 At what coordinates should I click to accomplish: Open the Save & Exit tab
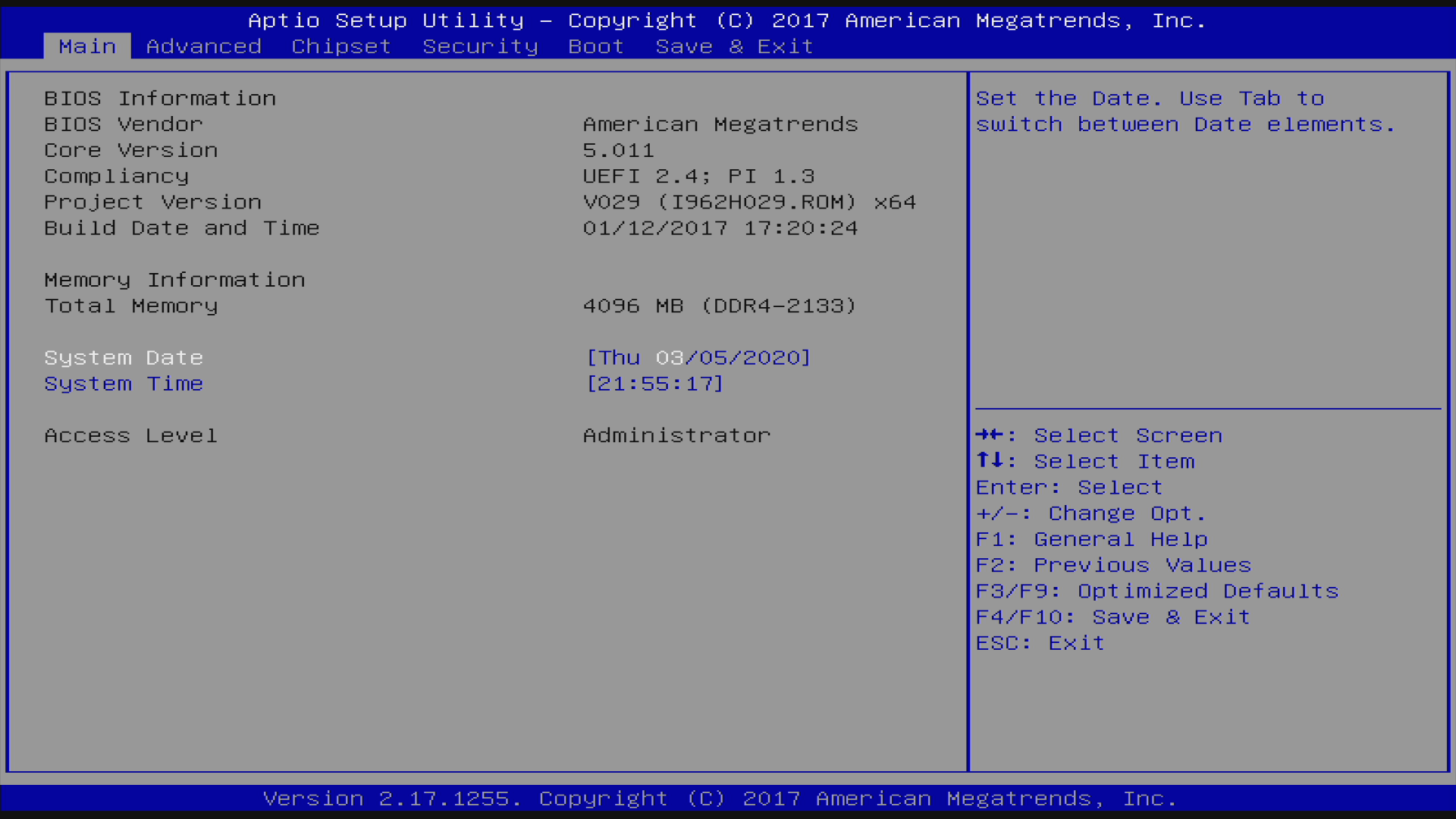click(x=734, y=46)
